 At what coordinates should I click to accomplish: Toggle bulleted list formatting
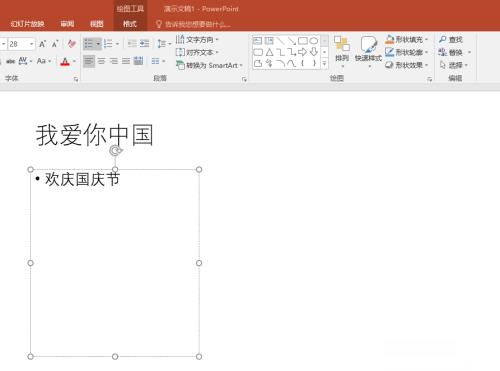point(88,44)
